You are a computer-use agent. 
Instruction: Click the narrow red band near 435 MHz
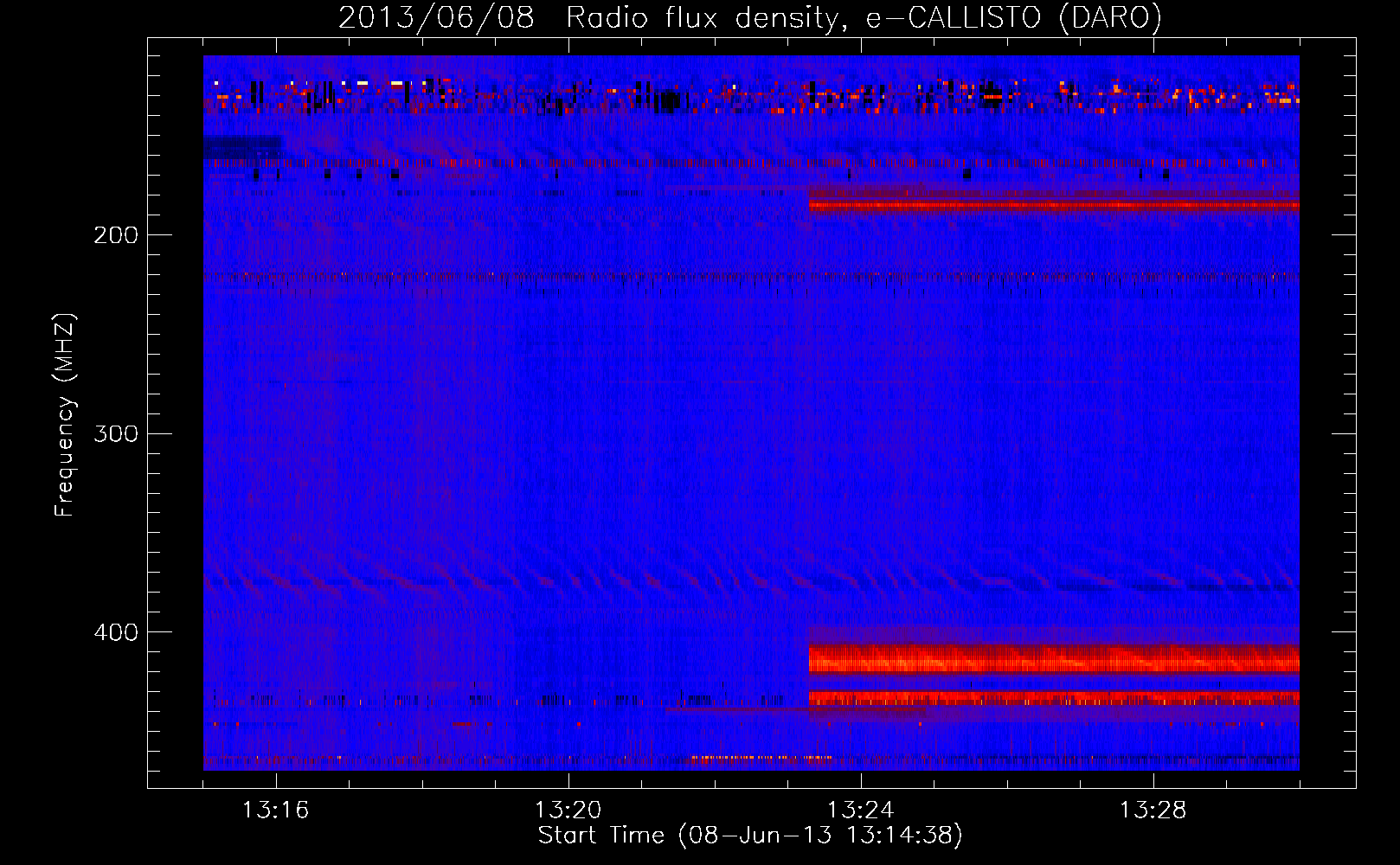[1054, 697]
